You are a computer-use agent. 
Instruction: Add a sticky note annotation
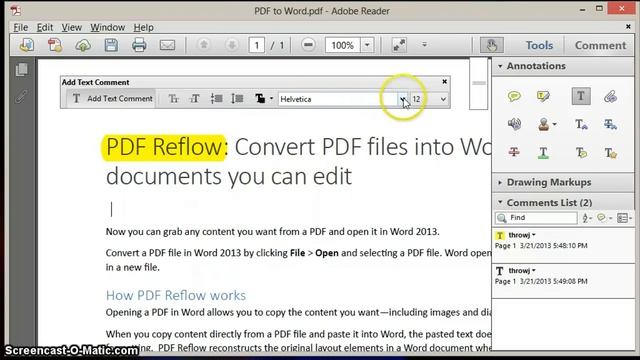click(x=514, y=96)
